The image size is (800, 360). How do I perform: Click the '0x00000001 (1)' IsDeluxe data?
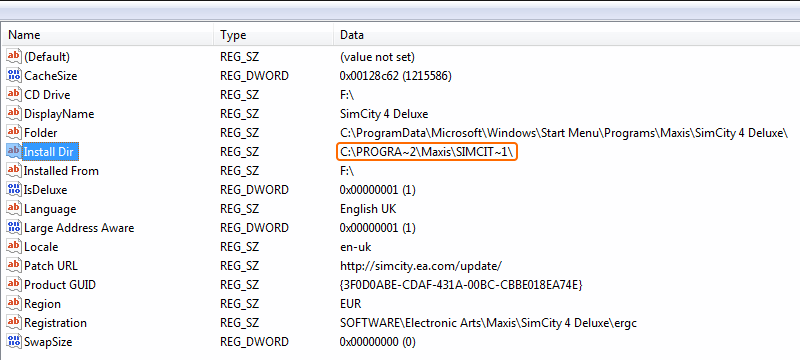tap(378, 190)
